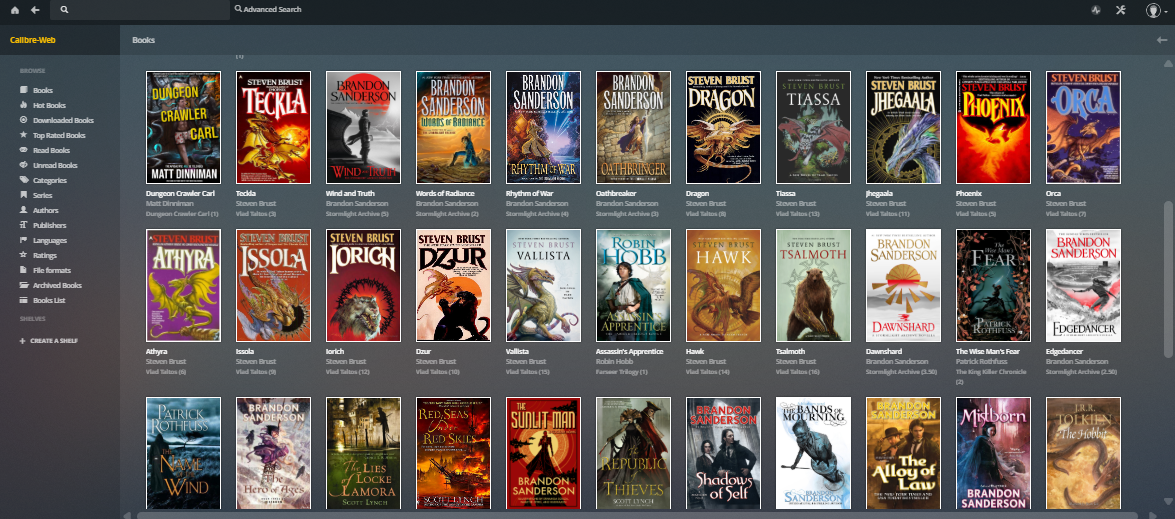Click author Robin Hobb link

point(614,361)
